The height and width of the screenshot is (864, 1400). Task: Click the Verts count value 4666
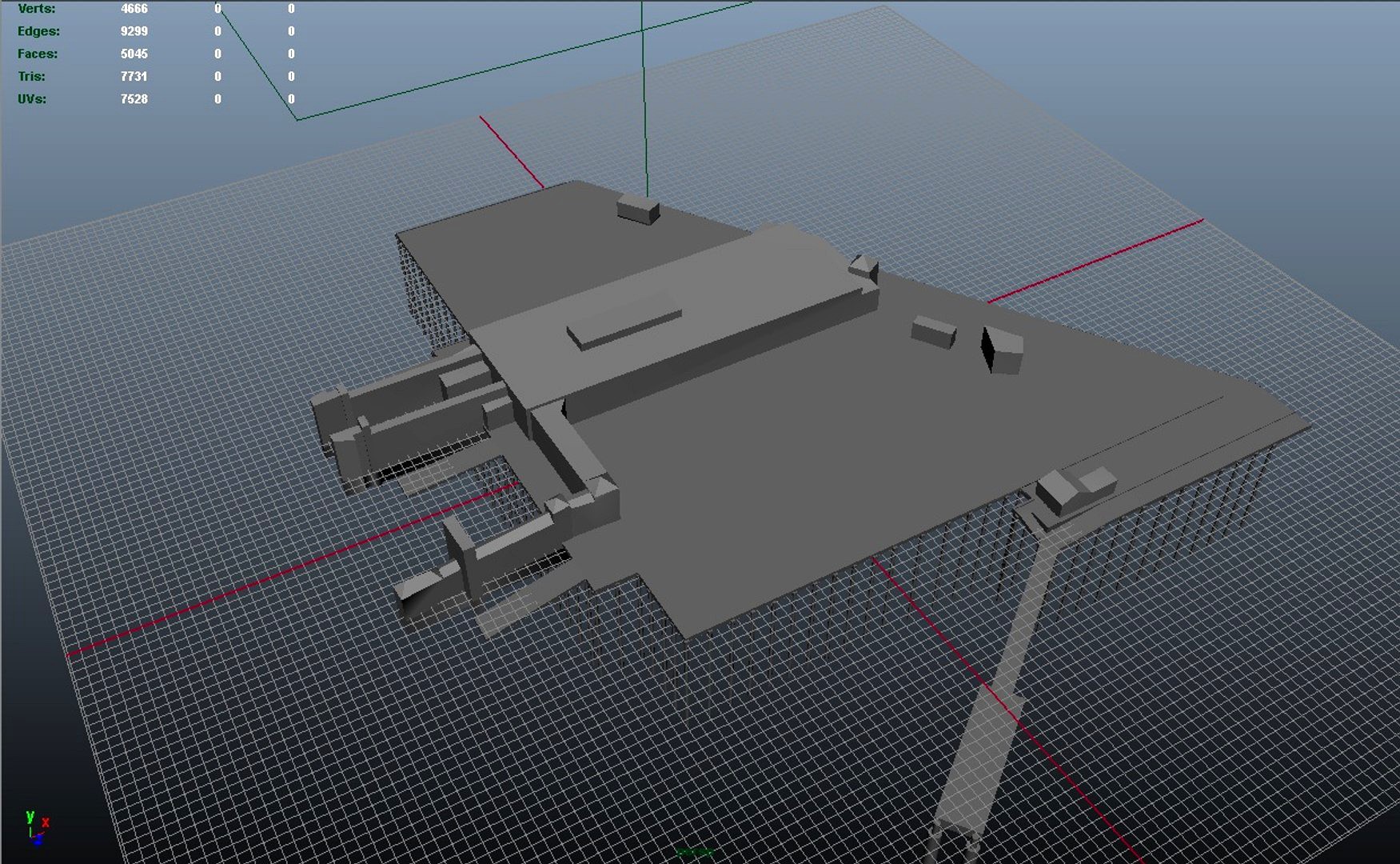[x=134, y=9]
